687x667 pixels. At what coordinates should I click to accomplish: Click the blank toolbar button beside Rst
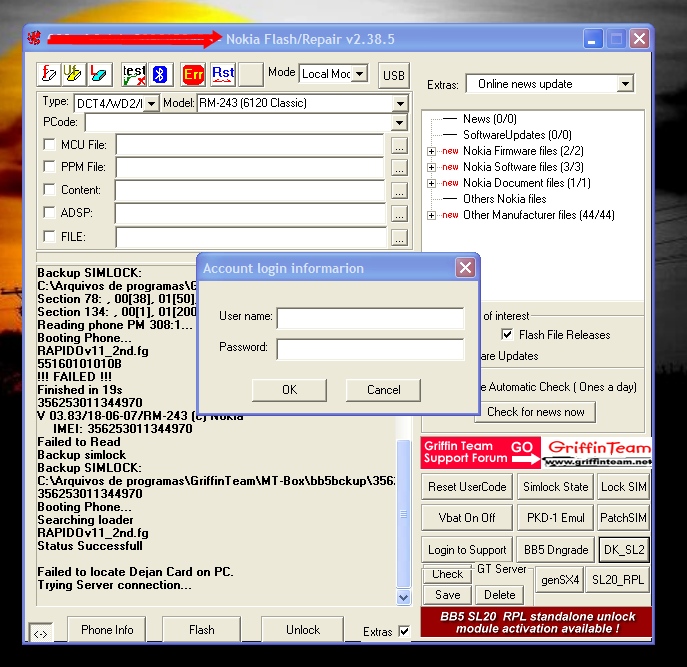pyautogui.click(x=250, y=75)
